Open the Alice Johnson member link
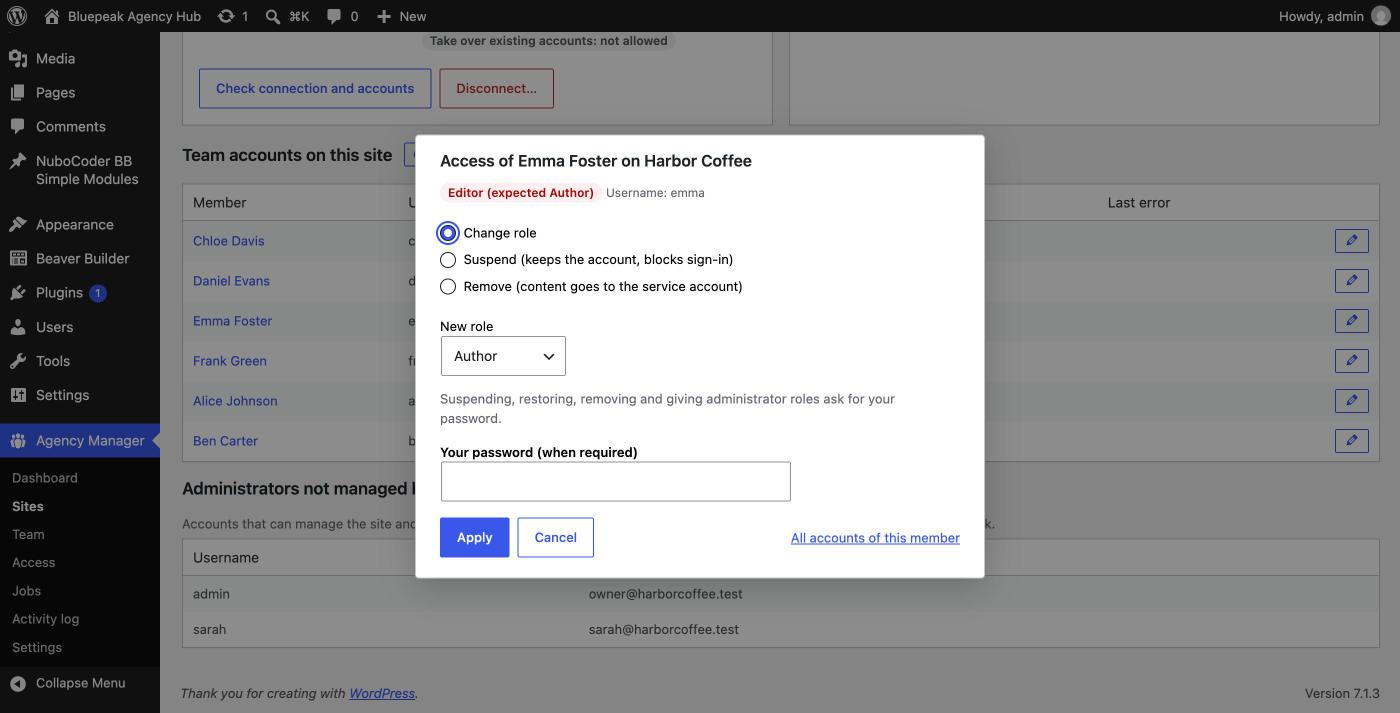This screenshot has width=1400, height=713. click(x=235, y=401)
